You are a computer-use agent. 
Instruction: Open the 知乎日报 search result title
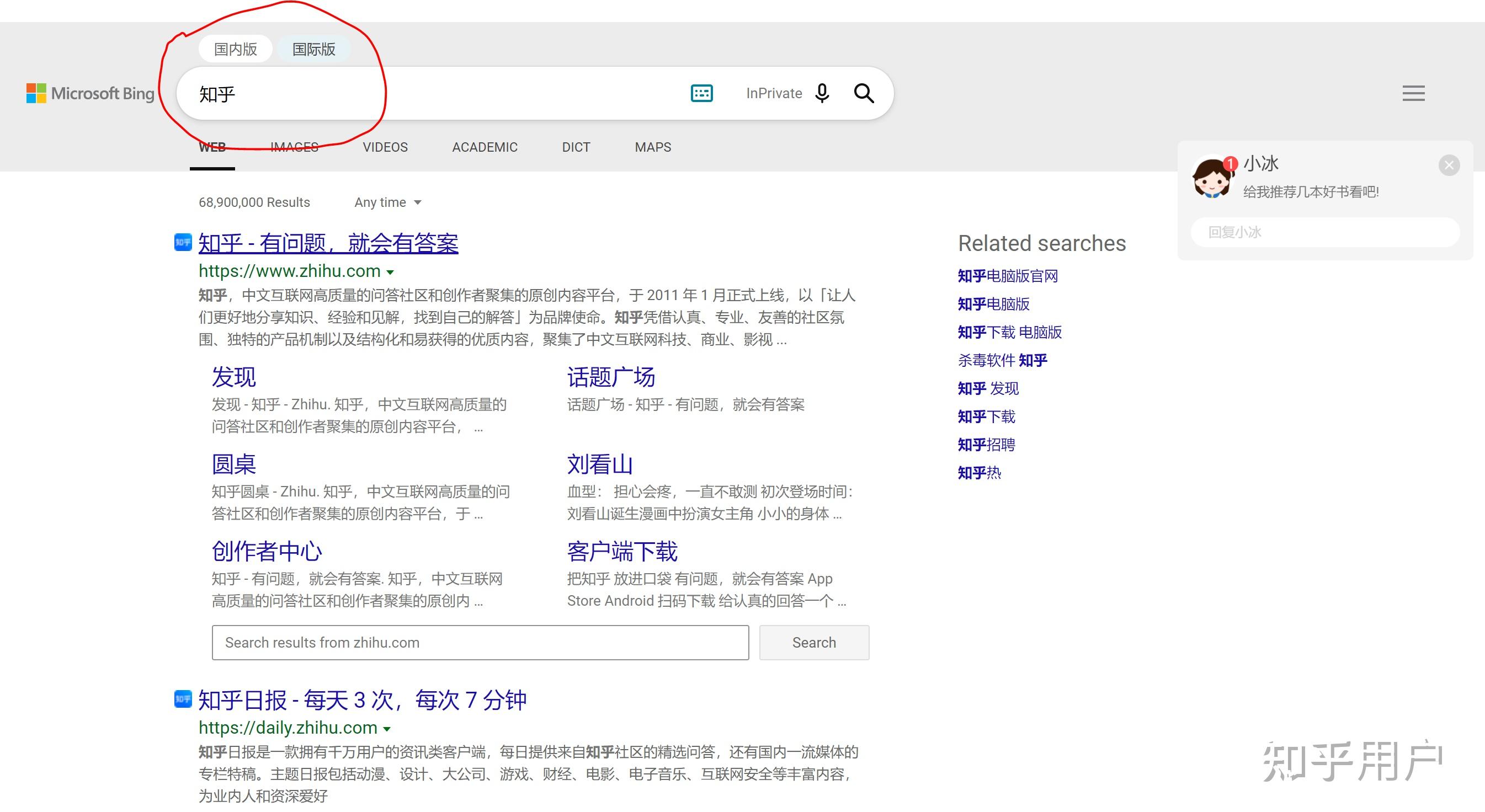[363, 700]
